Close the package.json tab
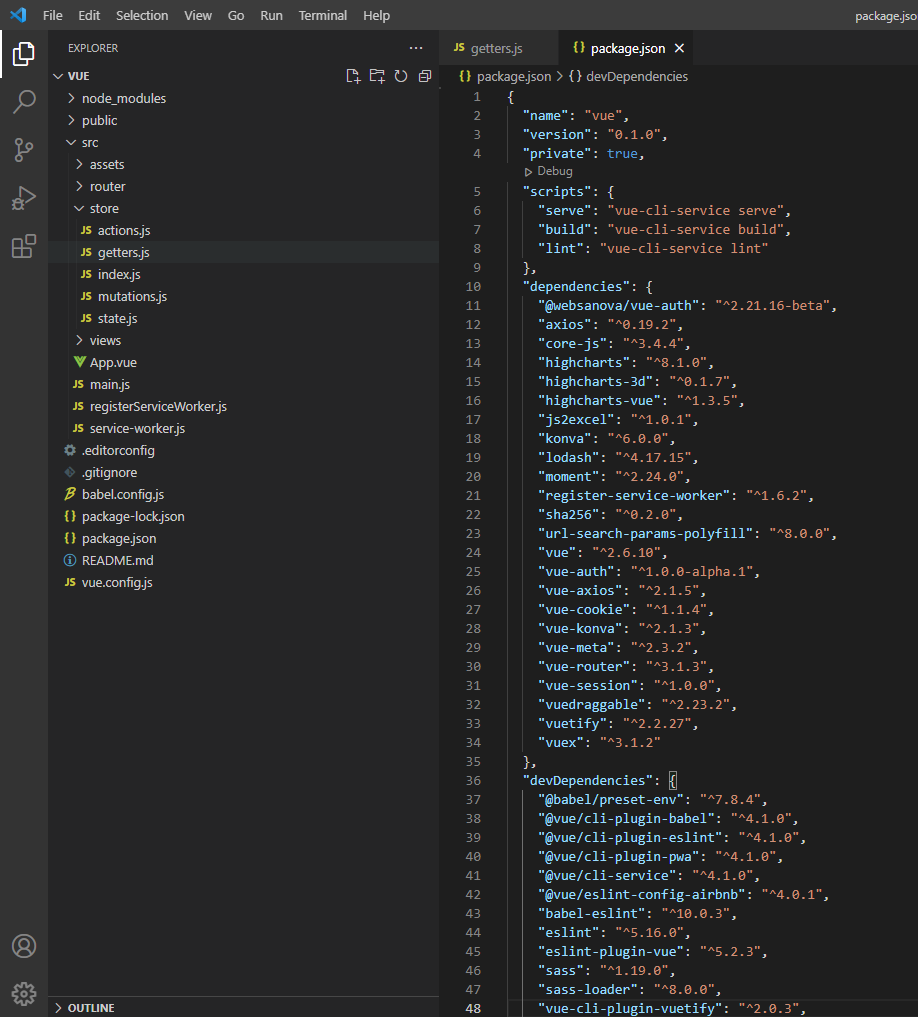The width and height of the screenshot is (918, 1017). tap(680, 48)
